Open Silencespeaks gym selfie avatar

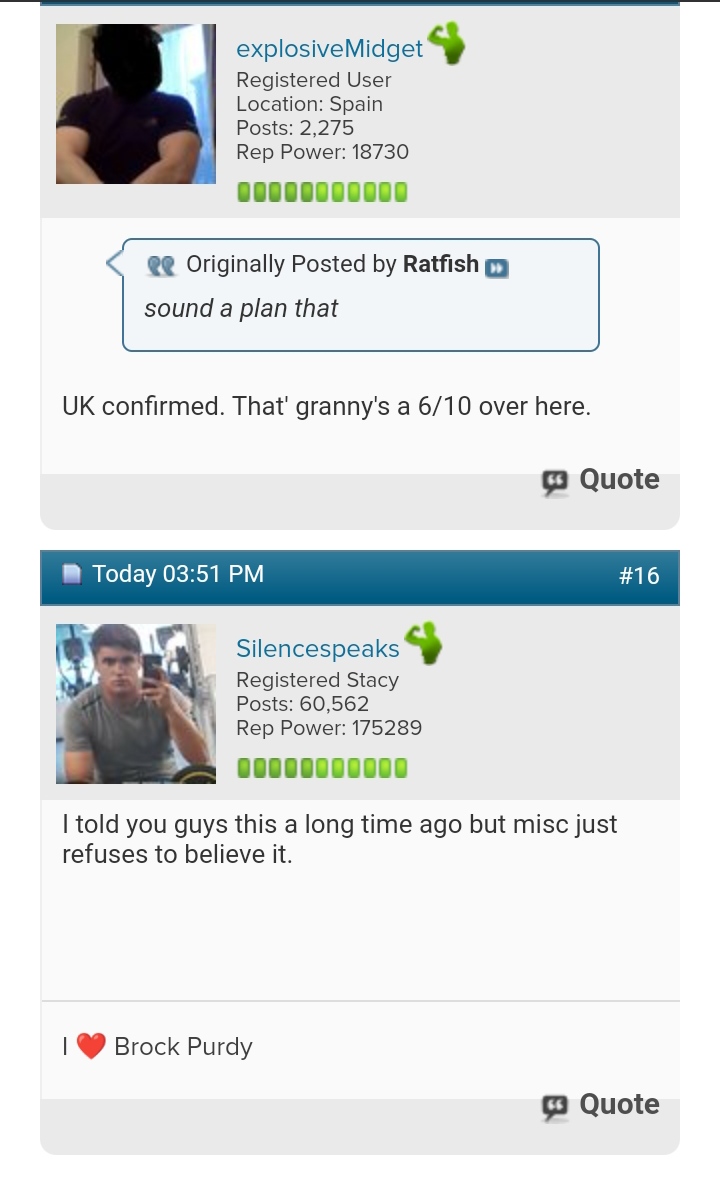(x=136, y=704)
